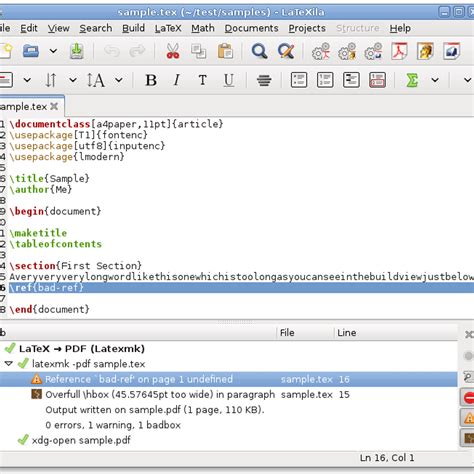474x474 pixels.
Task: Open the character size tool
Action: [96, 80]
